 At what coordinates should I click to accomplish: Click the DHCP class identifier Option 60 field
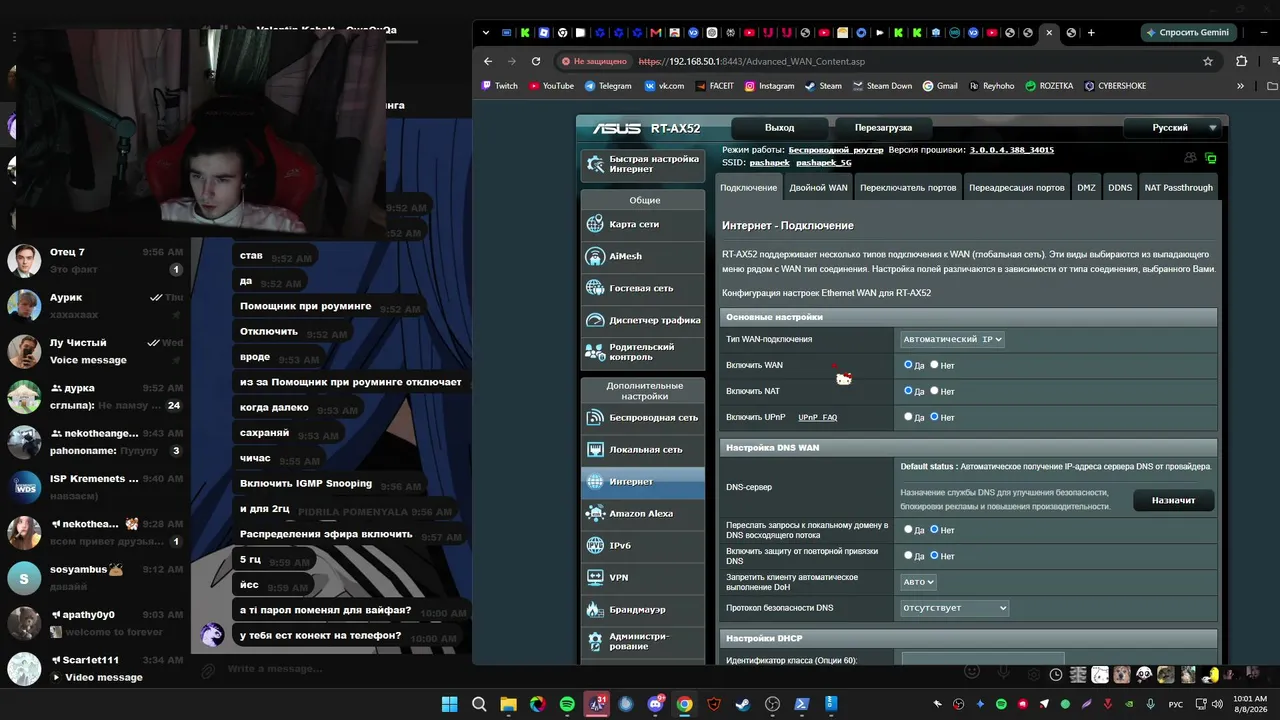click(x=983, y=659)
